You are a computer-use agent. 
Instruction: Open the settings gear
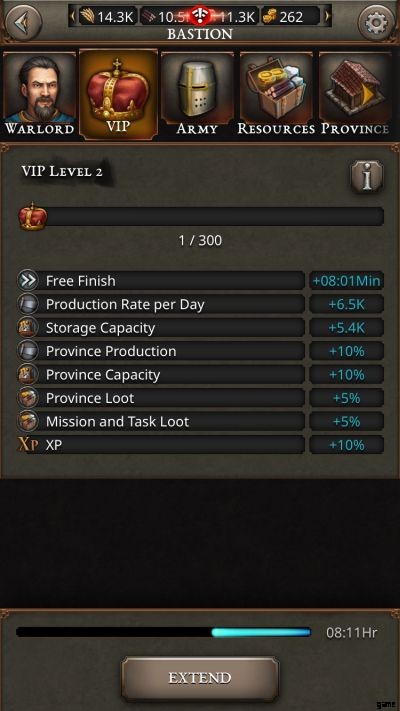coord(378,23)
